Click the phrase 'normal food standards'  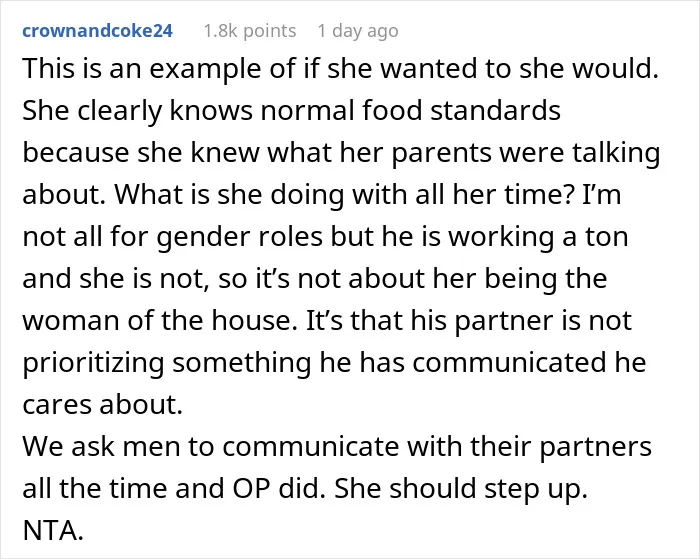click(x=411, y=110)
